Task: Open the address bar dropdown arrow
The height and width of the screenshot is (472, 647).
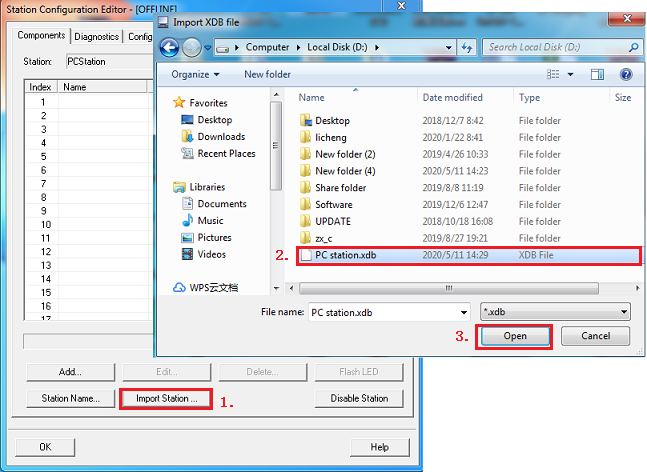Action: tap(448, 47)
